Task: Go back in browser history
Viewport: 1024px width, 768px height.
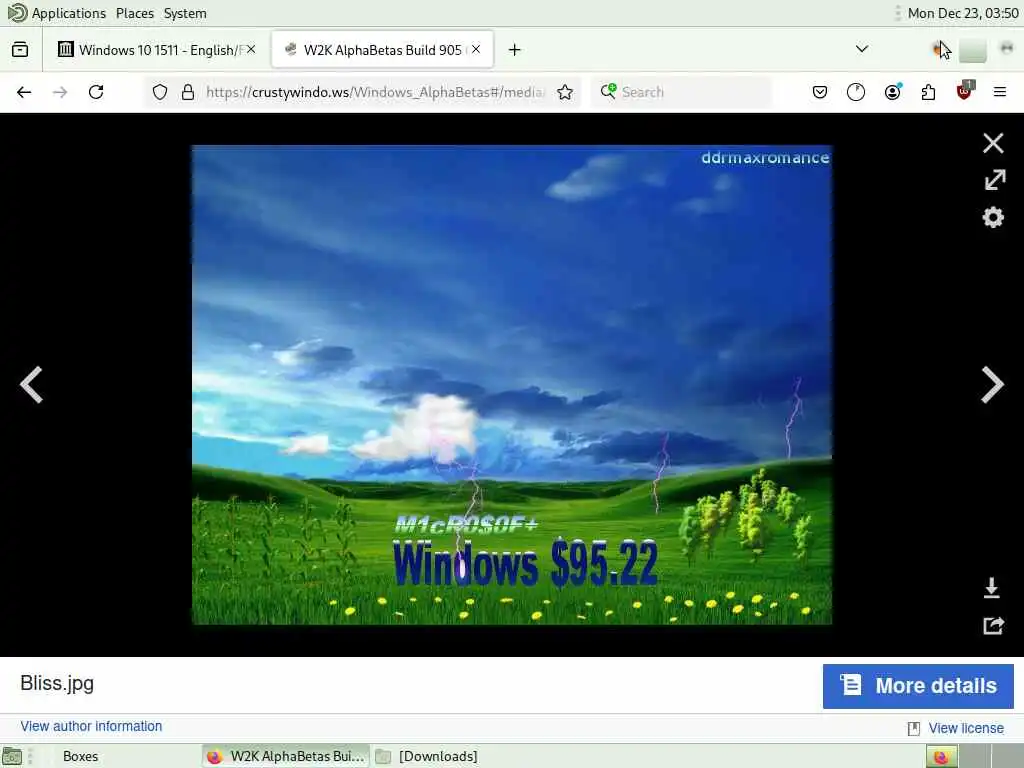Action: 24,92
